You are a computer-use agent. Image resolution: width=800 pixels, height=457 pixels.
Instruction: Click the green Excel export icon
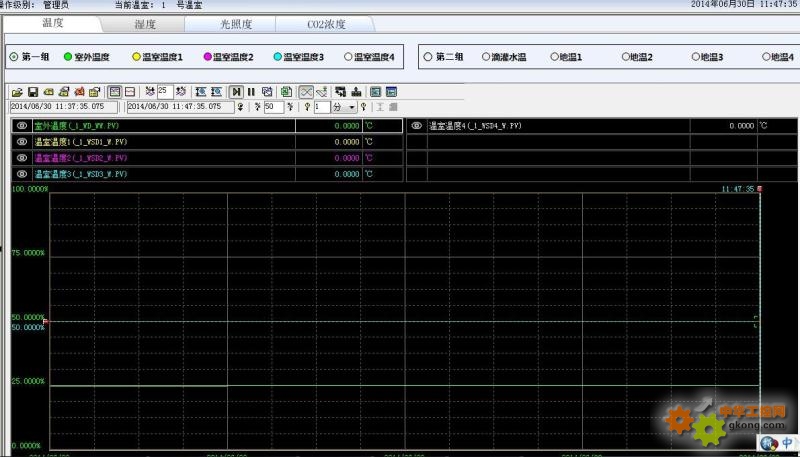pyautogui.click(x=286, y=91)
